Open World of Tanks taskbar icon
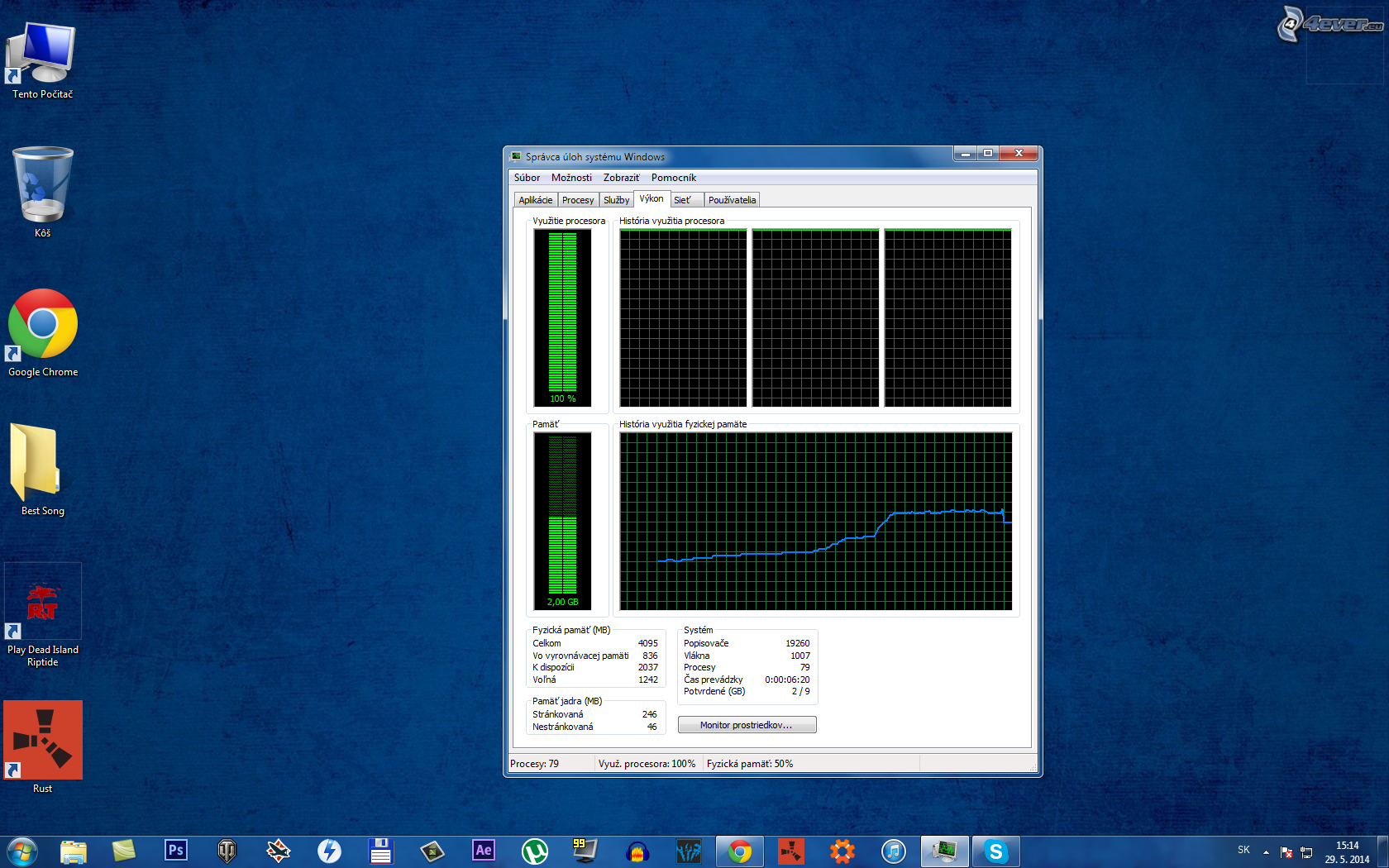This screenshot has height=868, width=1389. point(227,851)
